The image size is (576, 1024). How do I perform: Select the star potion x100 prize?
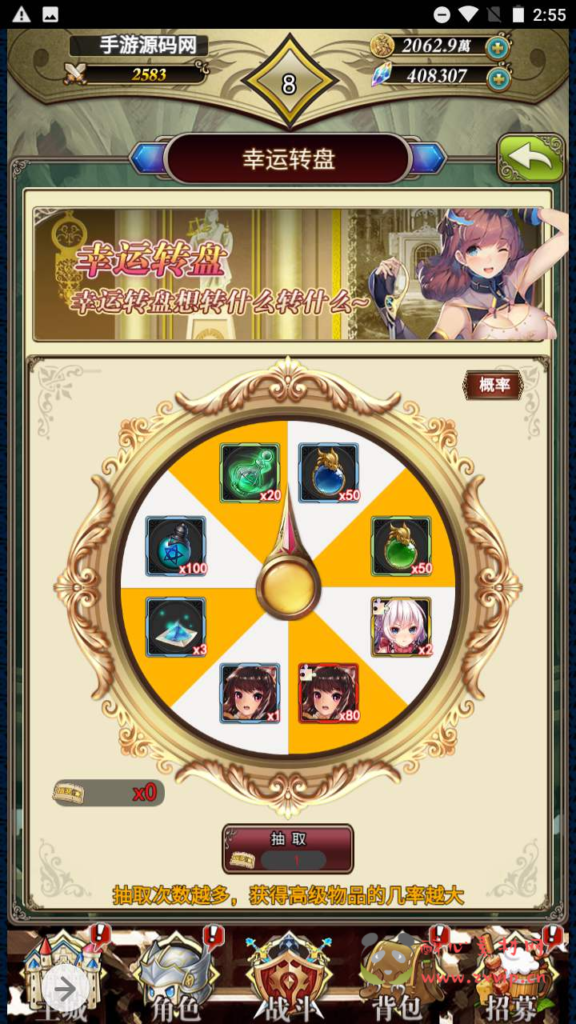coord(176,546)
